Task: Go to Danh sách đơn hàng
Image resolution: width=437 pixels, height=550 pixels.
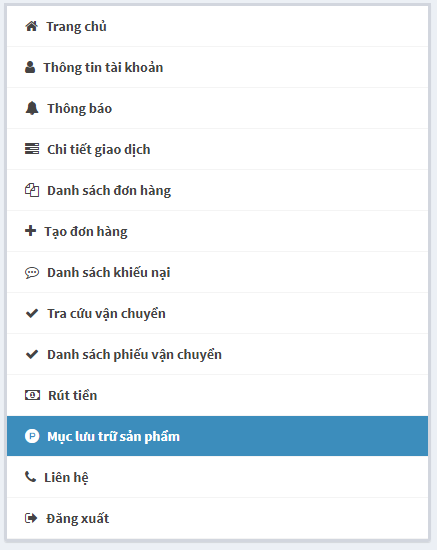Action: pyautogui.click(x=217, y=190)
